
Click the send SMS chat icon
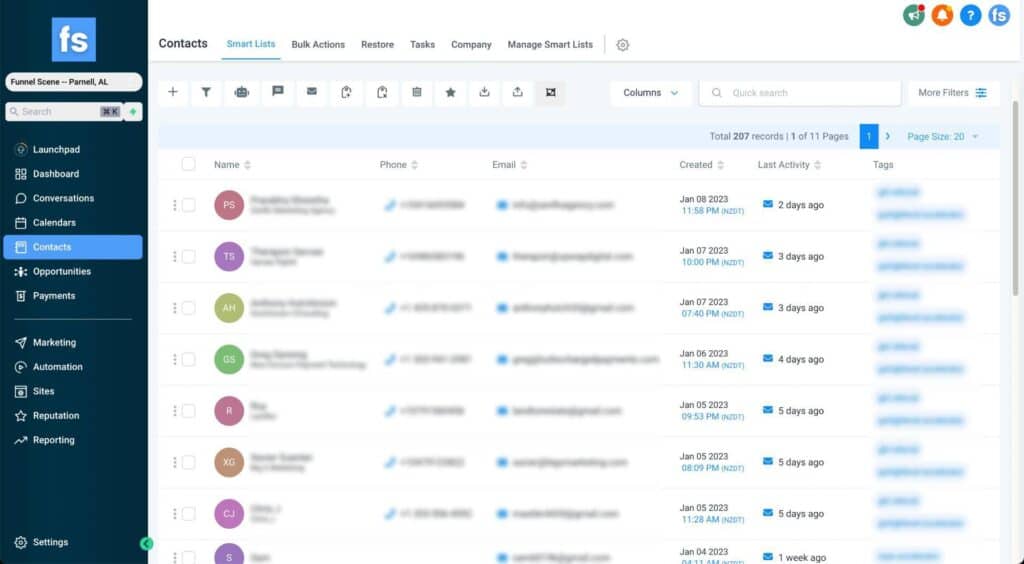(x=277, y=92)
